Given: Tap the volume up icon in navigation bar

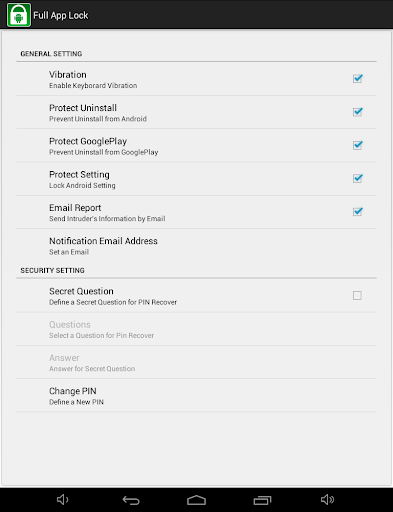Looking at the screenshot, I should click(327, 499).
